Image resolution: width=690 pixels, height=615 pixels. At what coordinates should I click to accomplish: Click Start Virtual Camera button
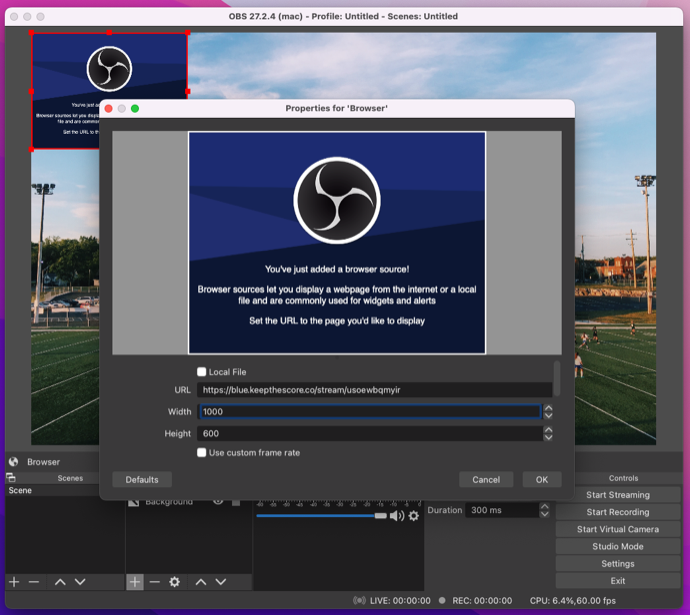[618, 529]
